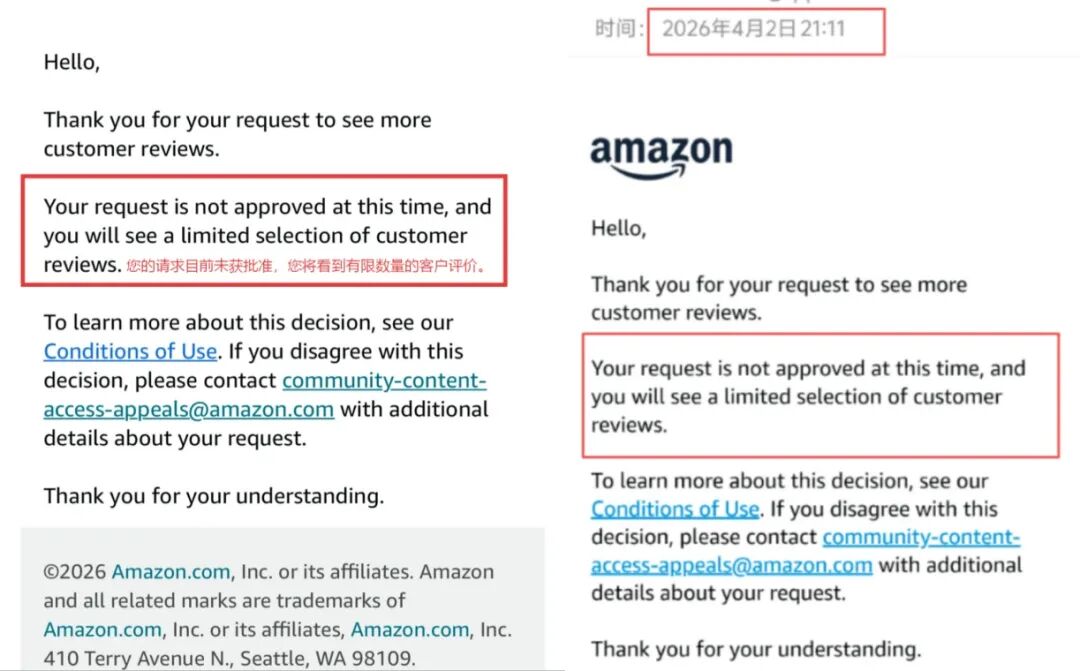This screenshot has height=671, width=1080.
Task: Open footer Amazon.com link directly above "Seattle, WA 98109"
Action: [409, 630]
